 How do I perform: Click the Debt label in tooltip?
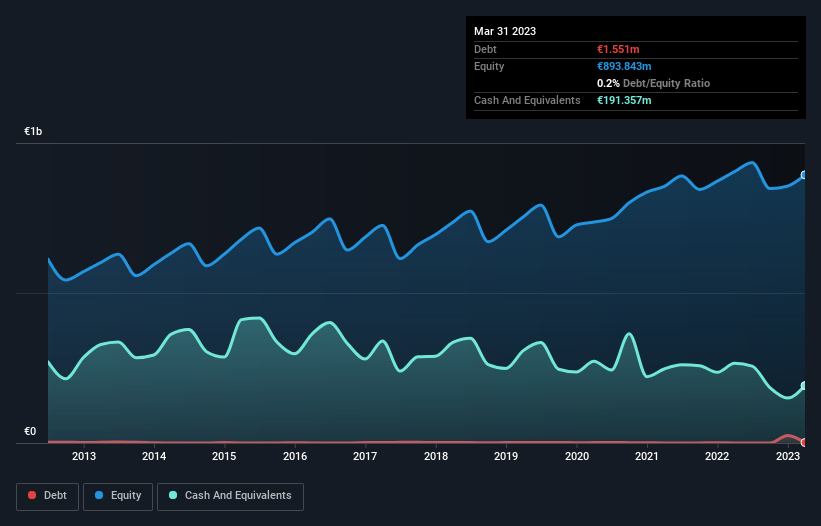(x=485, y=49)
